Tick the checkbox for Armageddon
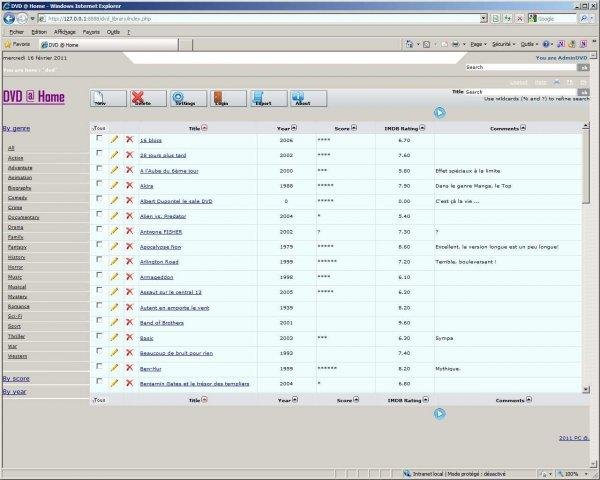Screen dimensions: 600x480 tap(99, 275)
